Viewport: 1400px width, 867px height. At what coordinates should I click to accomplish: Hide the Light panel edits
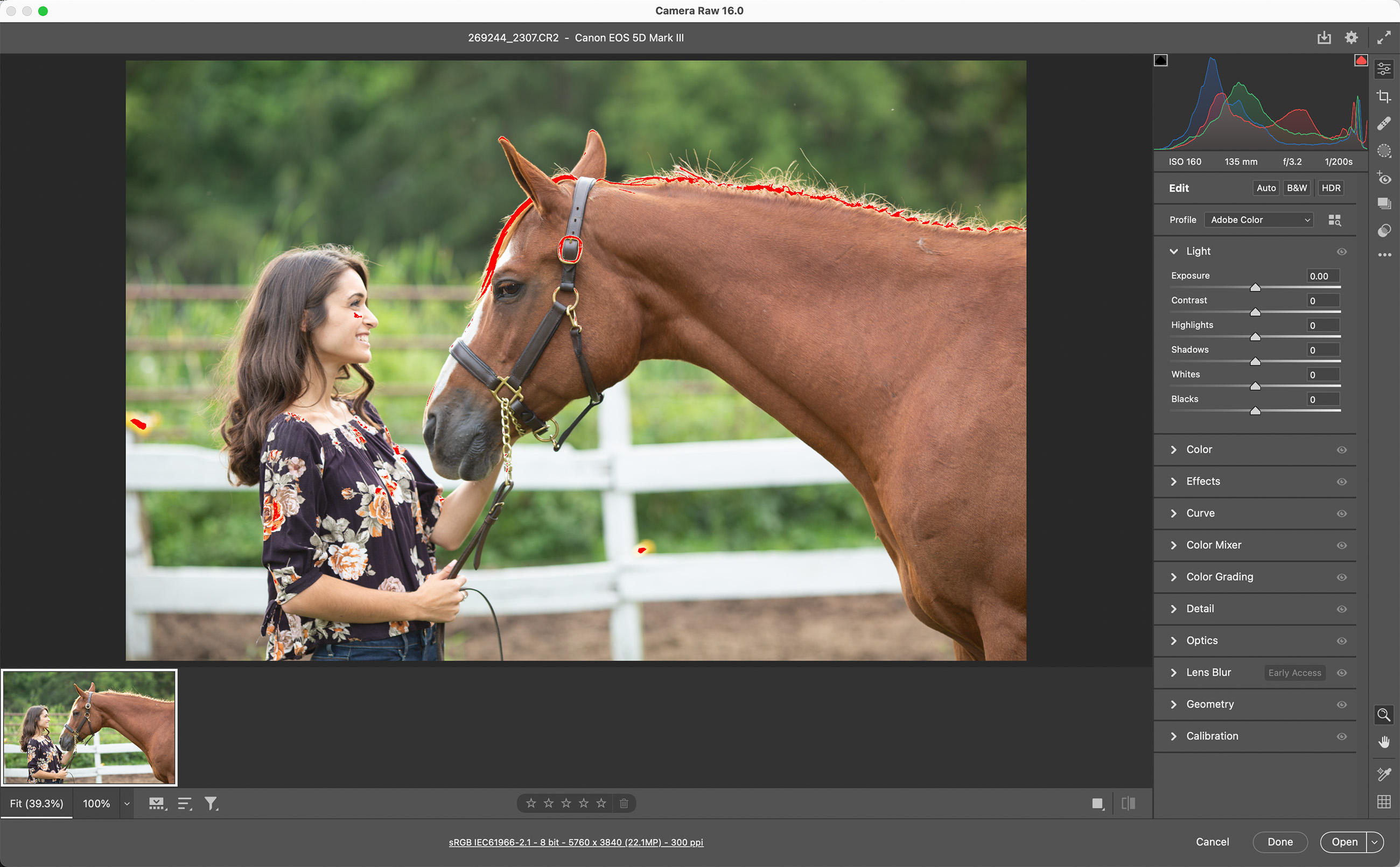click(1341, 252)
